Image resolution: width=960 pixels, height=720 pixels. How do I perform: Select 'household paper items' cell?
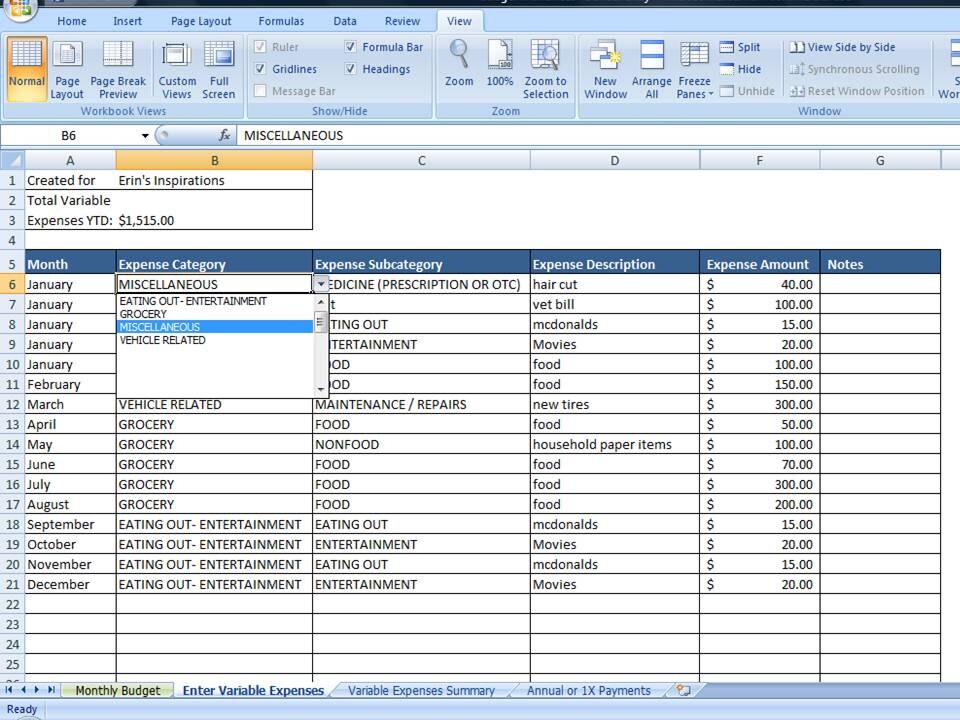pyautogui.click(x=615, y=444)
